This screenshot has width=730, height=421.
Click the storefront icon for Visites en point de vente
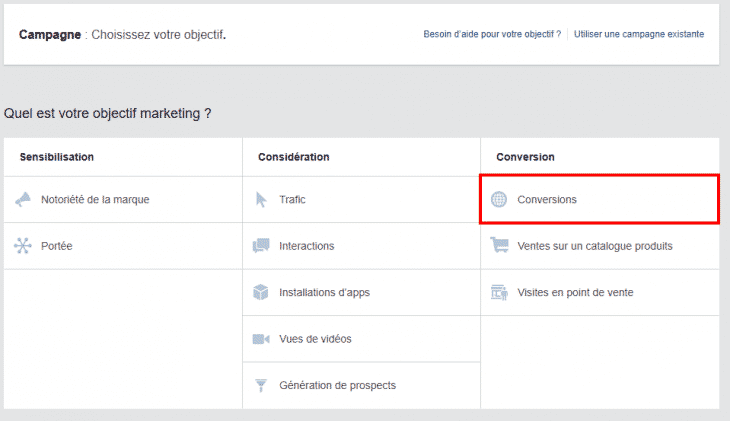[x=499, y=292]
